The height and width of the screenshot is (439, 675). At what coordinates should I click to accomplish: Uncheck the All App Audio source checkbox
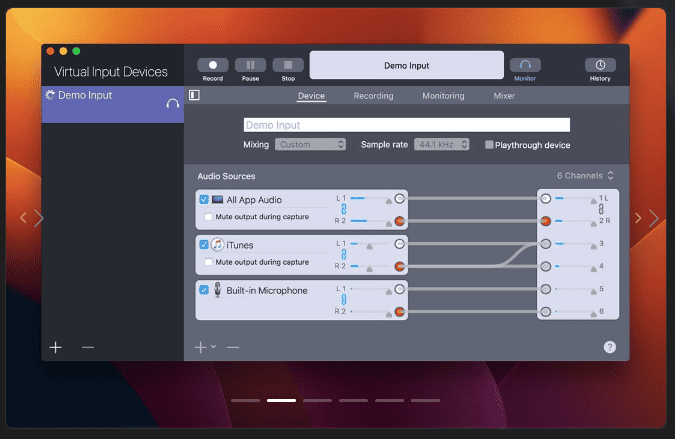coord(204,199)
